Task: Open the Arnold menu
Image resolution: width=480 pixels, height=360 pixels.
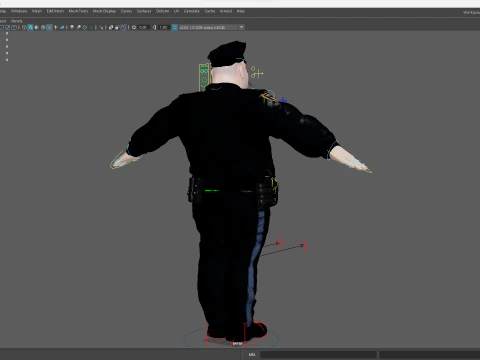Action: click(226, 11)
